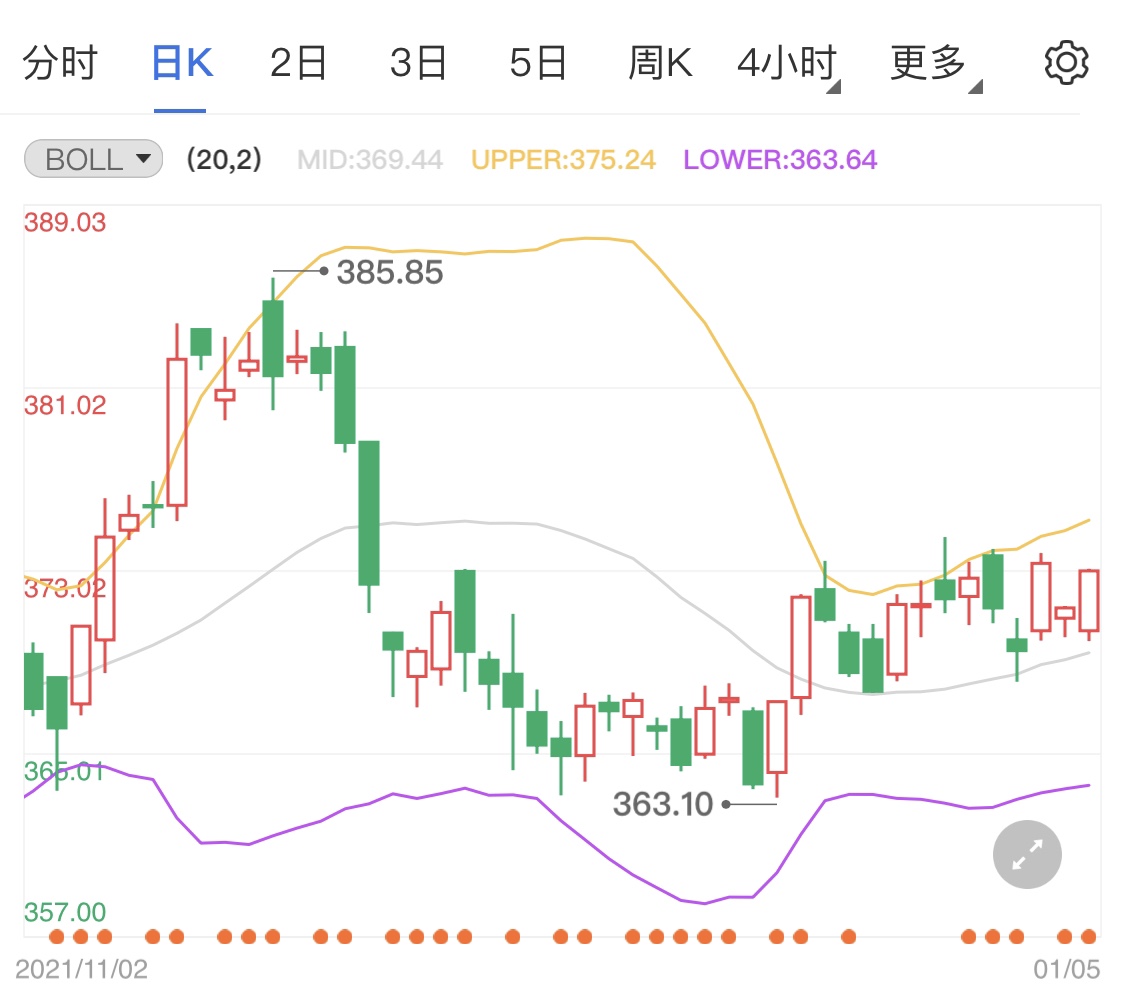Click the gear icon beside 更多
Viewport: 1125px width, 1006px height.
pos(1066,61)
